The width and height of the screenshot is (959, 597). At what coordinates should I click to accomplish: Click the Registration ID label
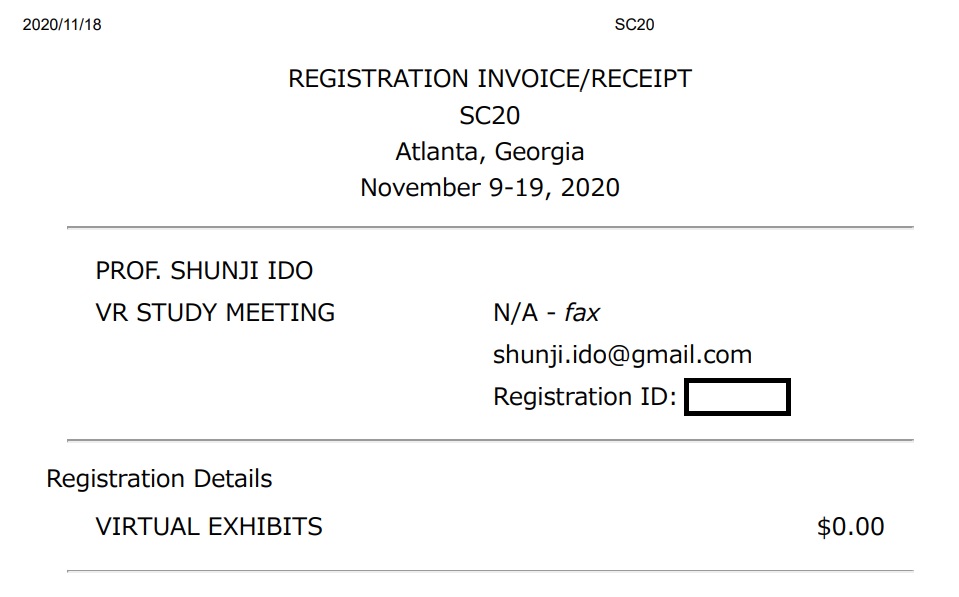pyautogui.click(x=585, y=397)
